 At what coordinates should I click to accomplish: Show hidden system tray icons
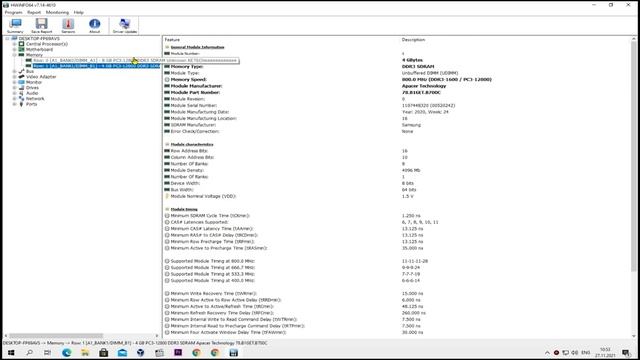click(547, 353)
